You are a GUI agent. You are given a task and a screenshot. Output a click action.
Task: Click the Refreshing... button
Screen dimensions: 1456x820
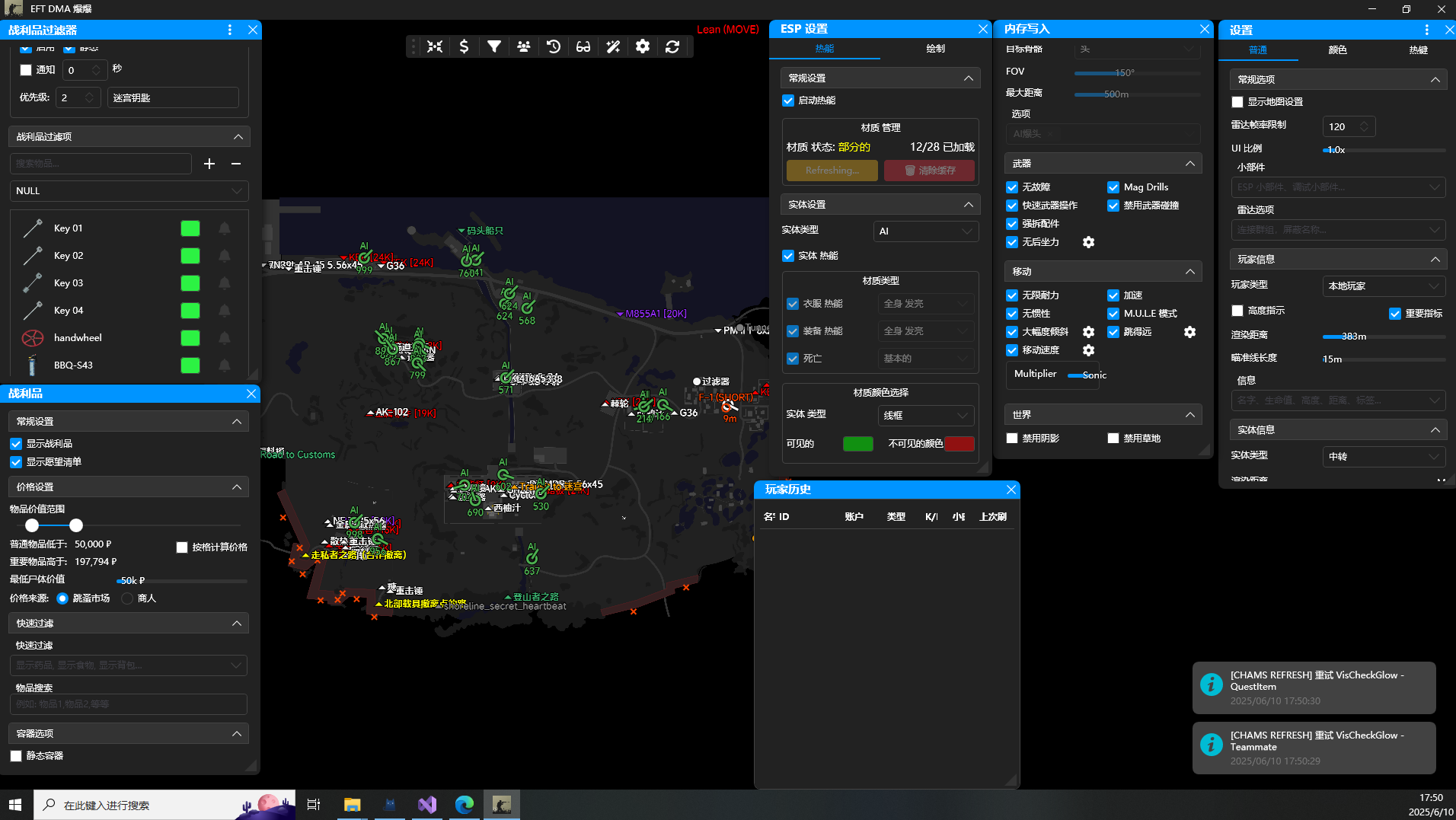pyautogui.click(x=832, y=171)
